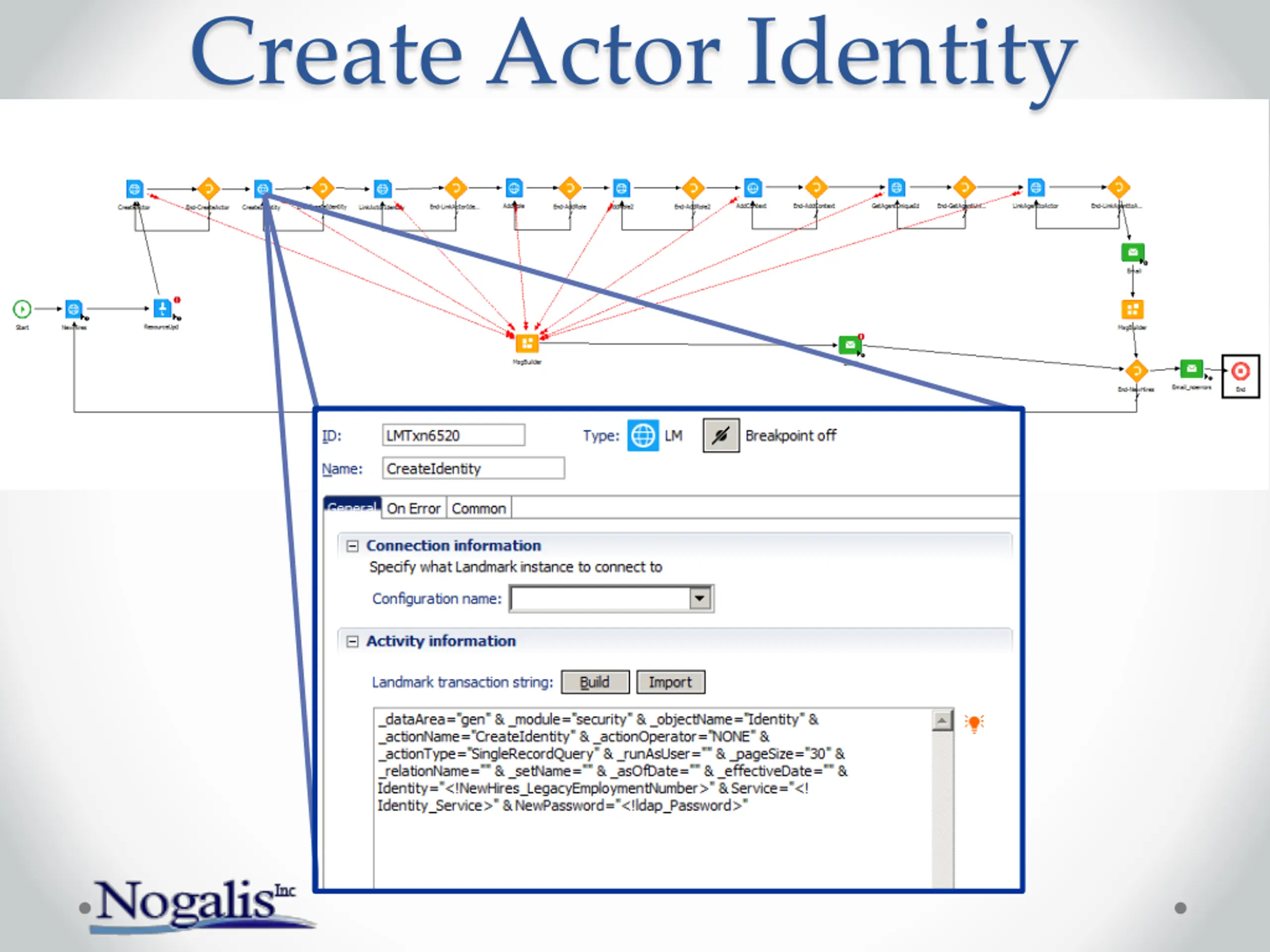
Task: Select the AddRole2 Landmark node
Action: pyautogui.click(x=621, y=187)
